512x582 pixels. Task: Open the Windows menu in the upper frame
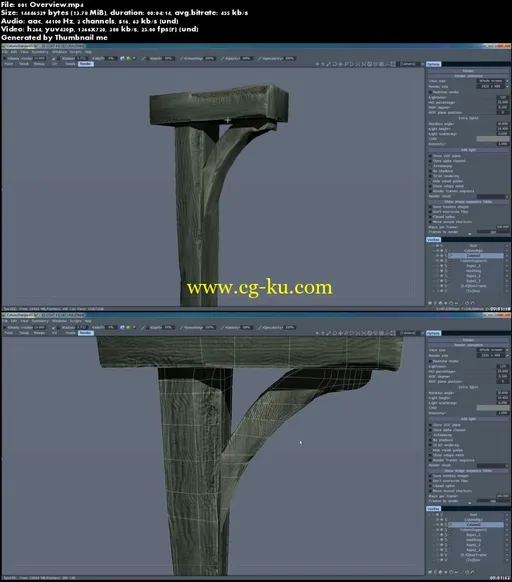(59, 52)
